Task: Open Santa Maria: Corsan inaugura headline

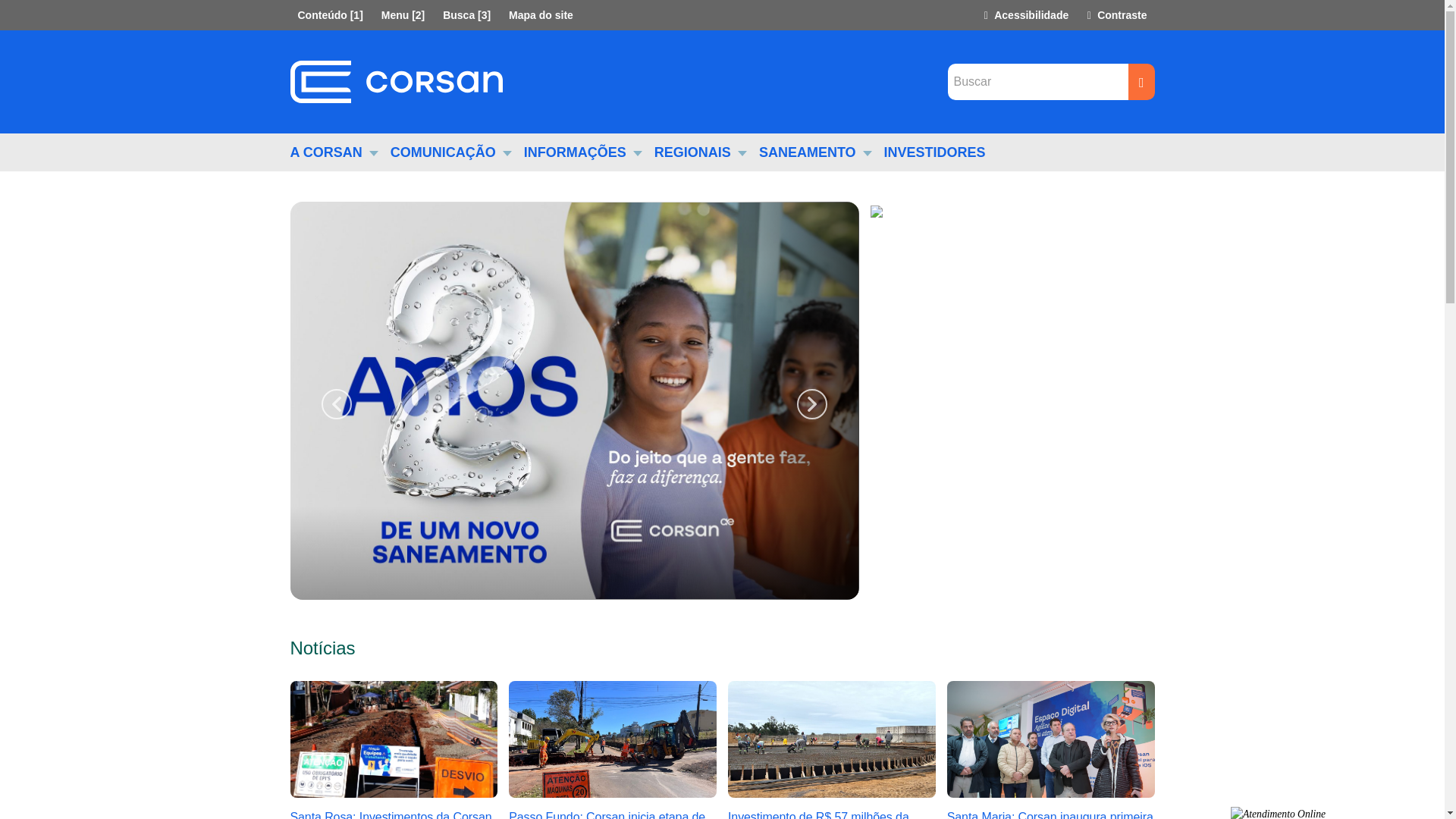Action: pyautogui.click(x=1050, y=814)
